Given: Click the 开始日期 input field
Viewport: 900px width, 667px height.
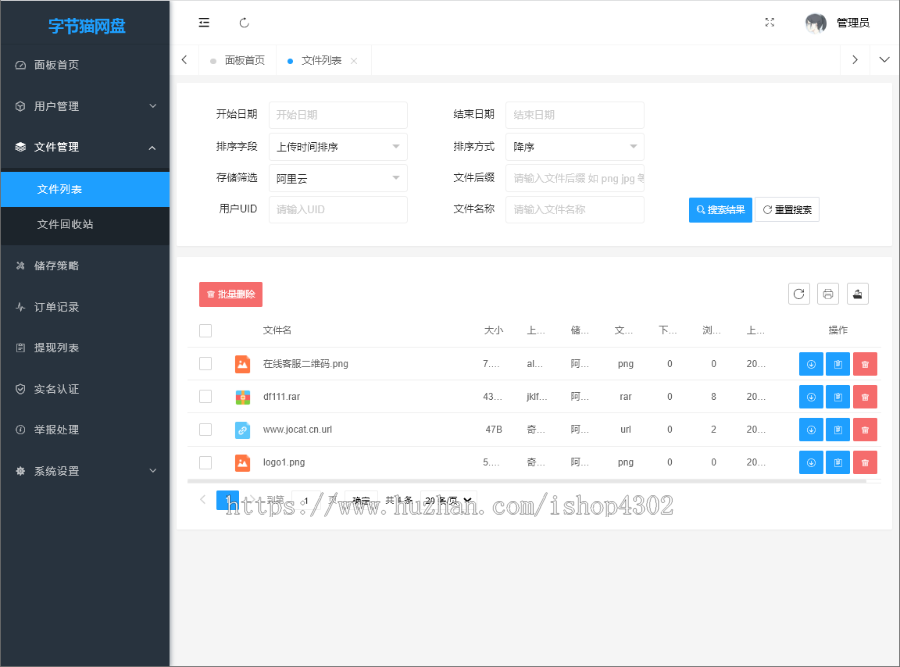Looking at the screenshot, I should coord(338,115).
